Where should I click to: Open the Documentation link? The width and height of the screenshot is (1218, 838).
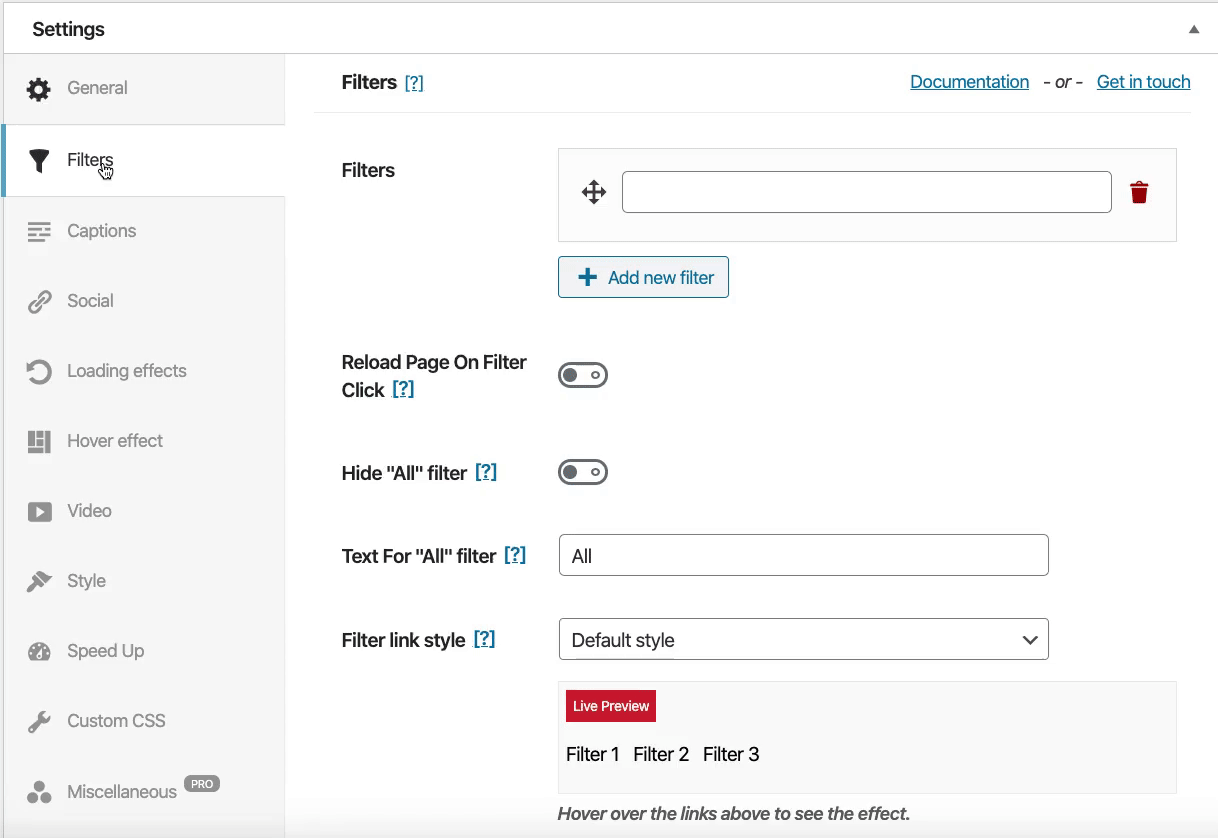(x=969, y=82)
